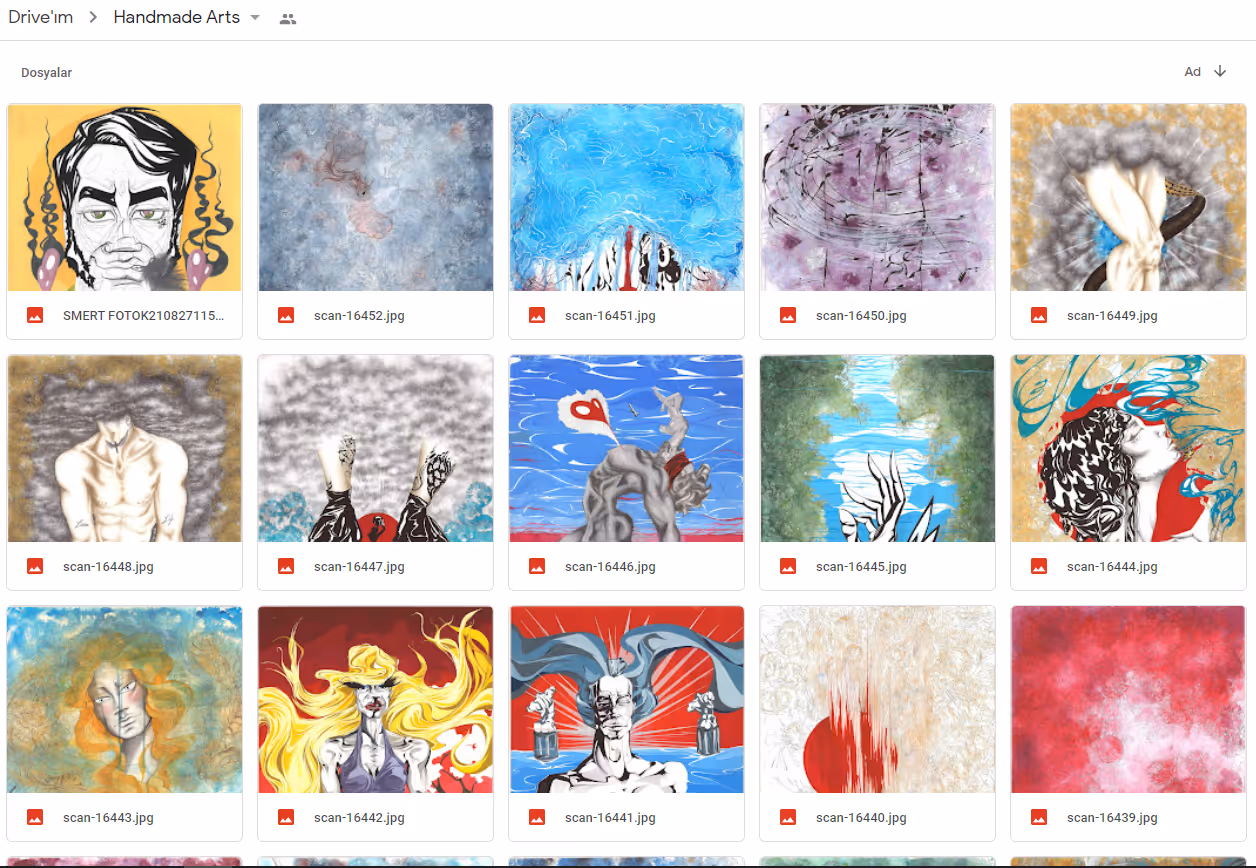Go to Drive'ım in the breadcrumb
Screen dimensions: 1256x868
tap(41, 18)
